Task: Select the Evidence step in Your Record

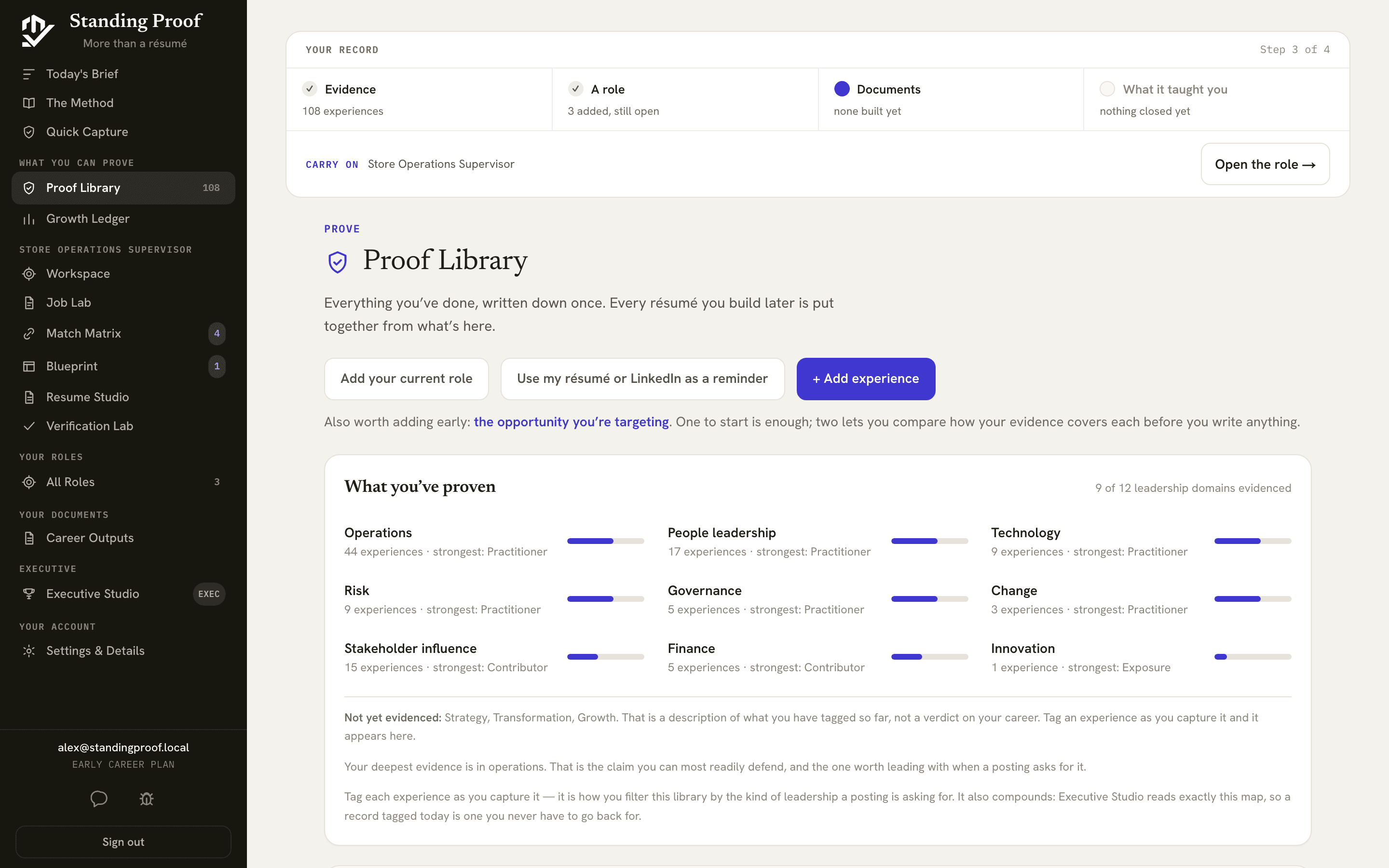Action: 419,99
